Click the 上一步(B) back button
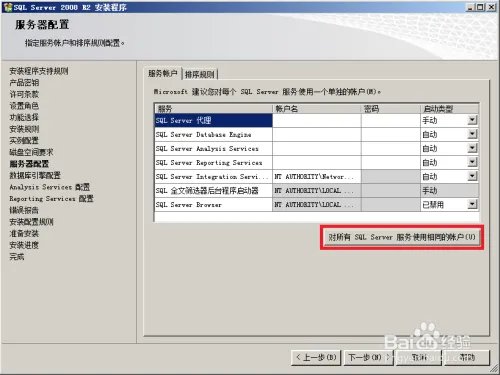The image size is (500, 375). (316, 357)
